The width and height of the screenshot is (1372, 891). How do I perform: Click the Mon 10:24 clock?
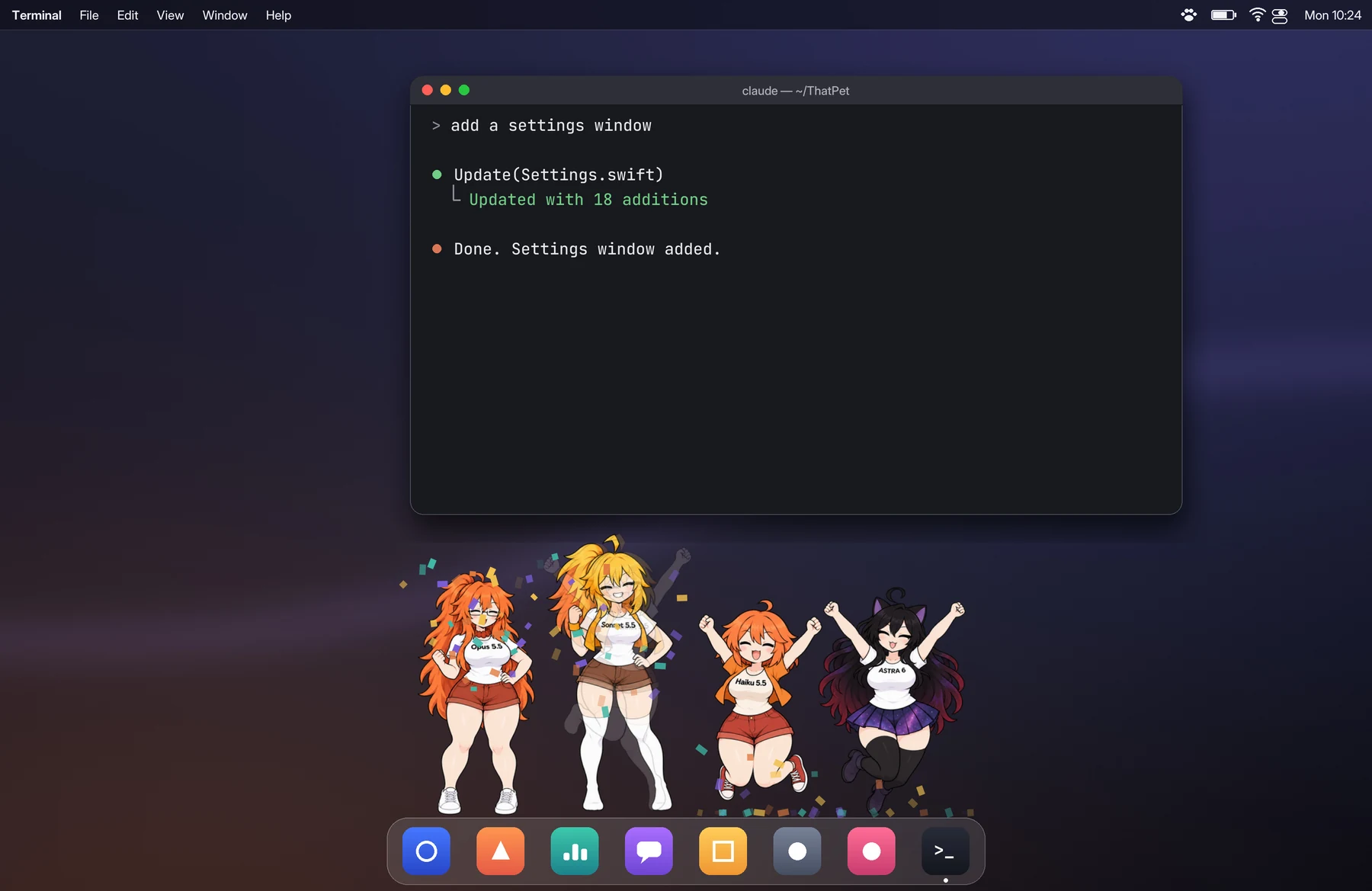point(1332,15)
